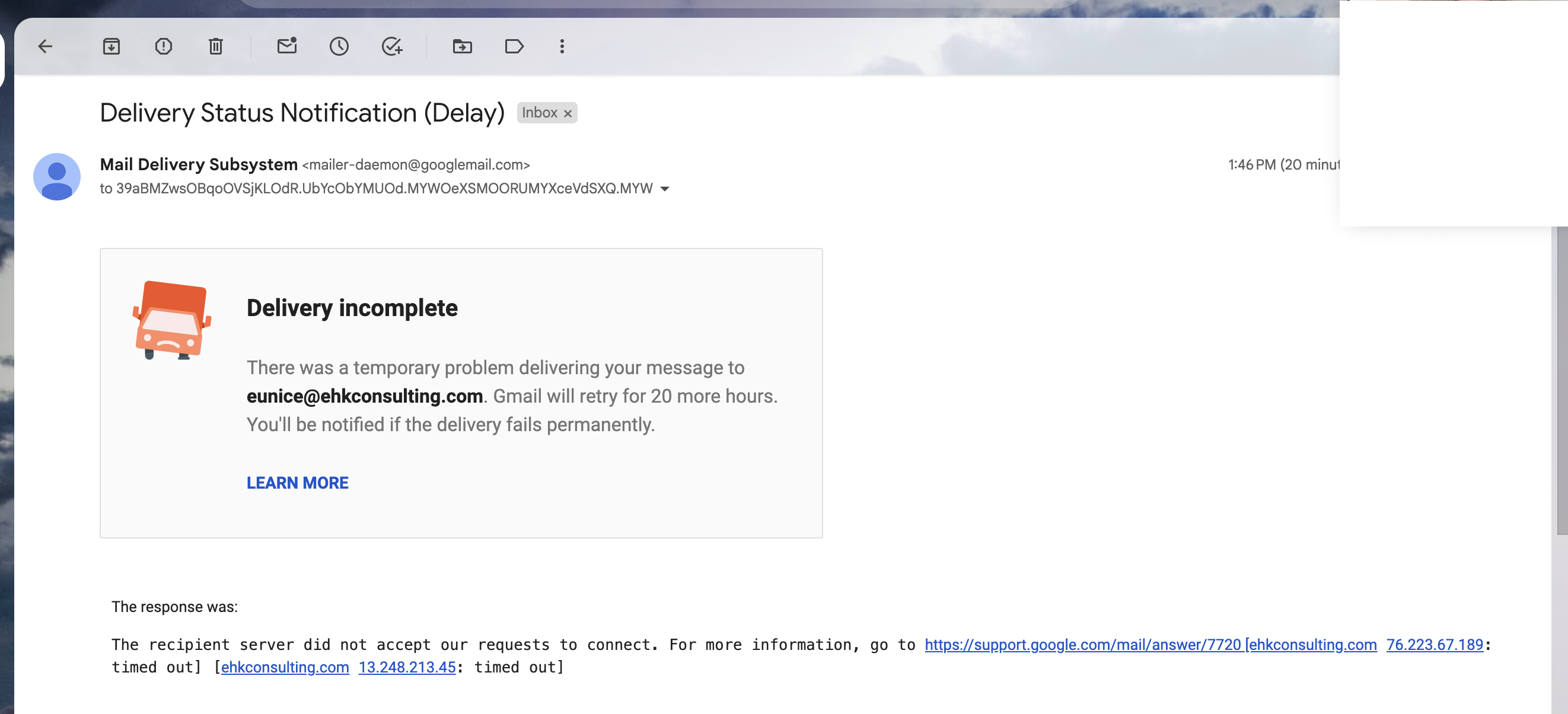Archive this email
This screenshot has height=714, width=1568.
pos(111,46)
